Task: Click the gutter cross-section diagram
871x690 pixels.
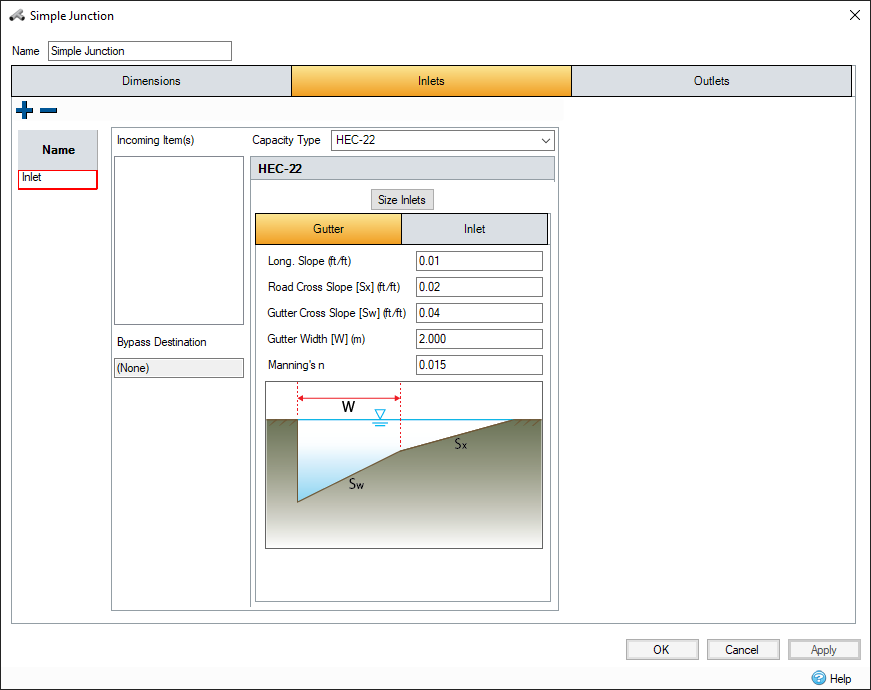Action: coord(404,465)
